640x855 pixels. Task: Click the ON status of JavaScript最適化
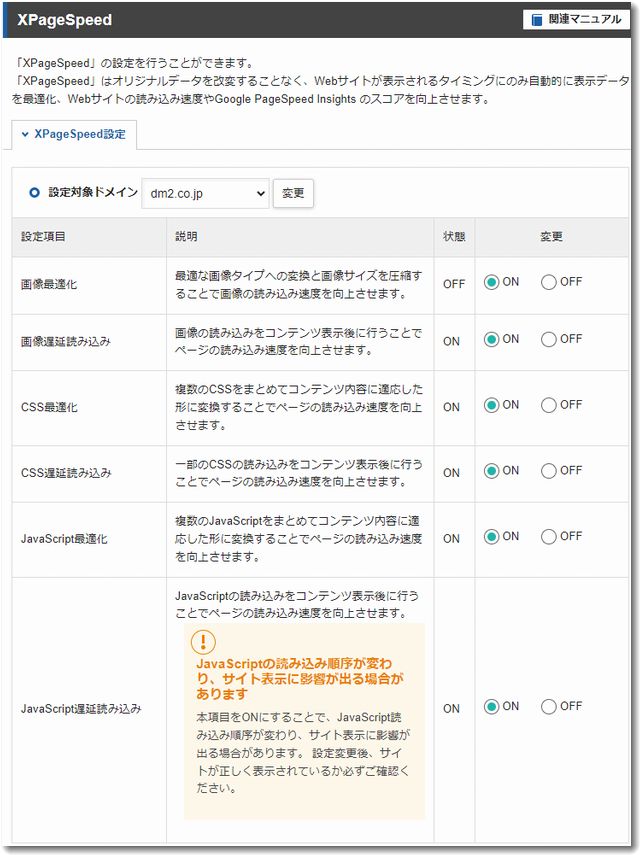point(451,539)
